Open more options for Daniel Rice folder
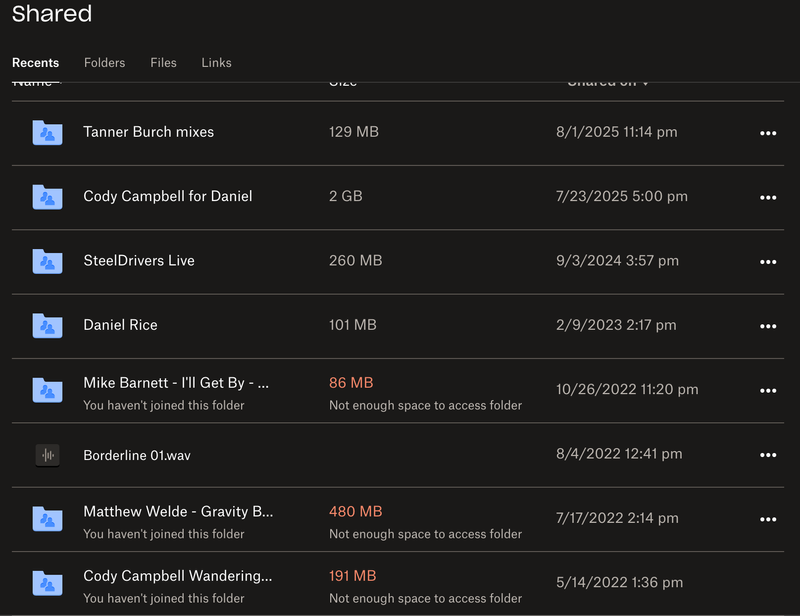 point(768,325)
